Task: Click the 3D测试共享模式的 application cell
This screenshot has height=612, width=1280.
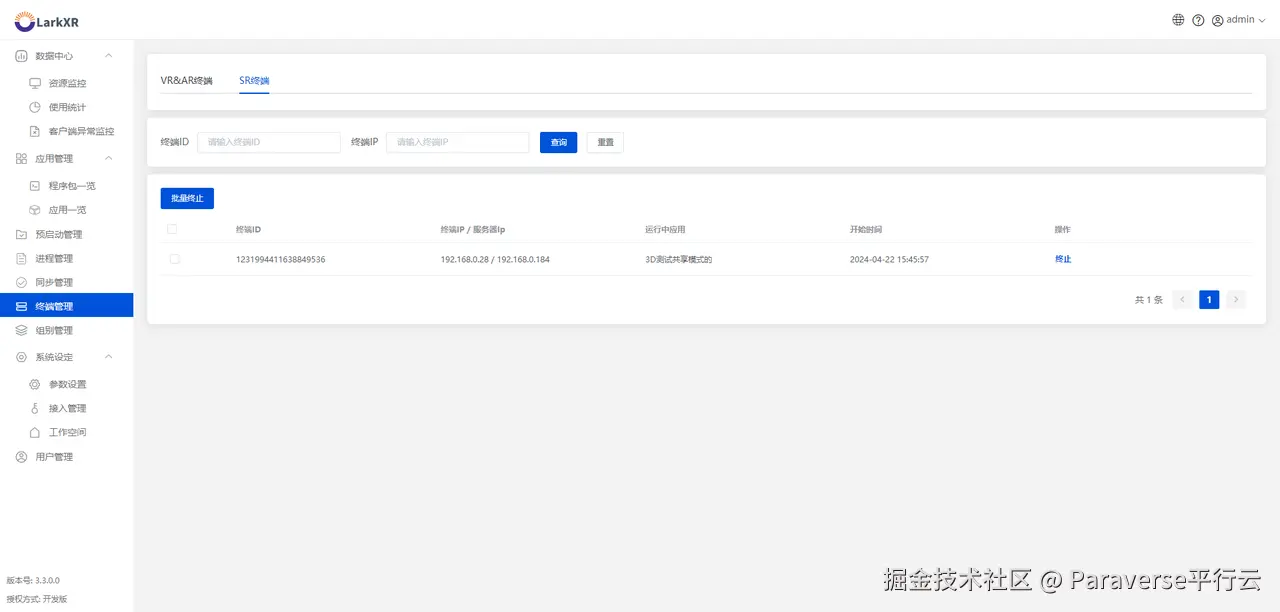Action: [678, 260]
